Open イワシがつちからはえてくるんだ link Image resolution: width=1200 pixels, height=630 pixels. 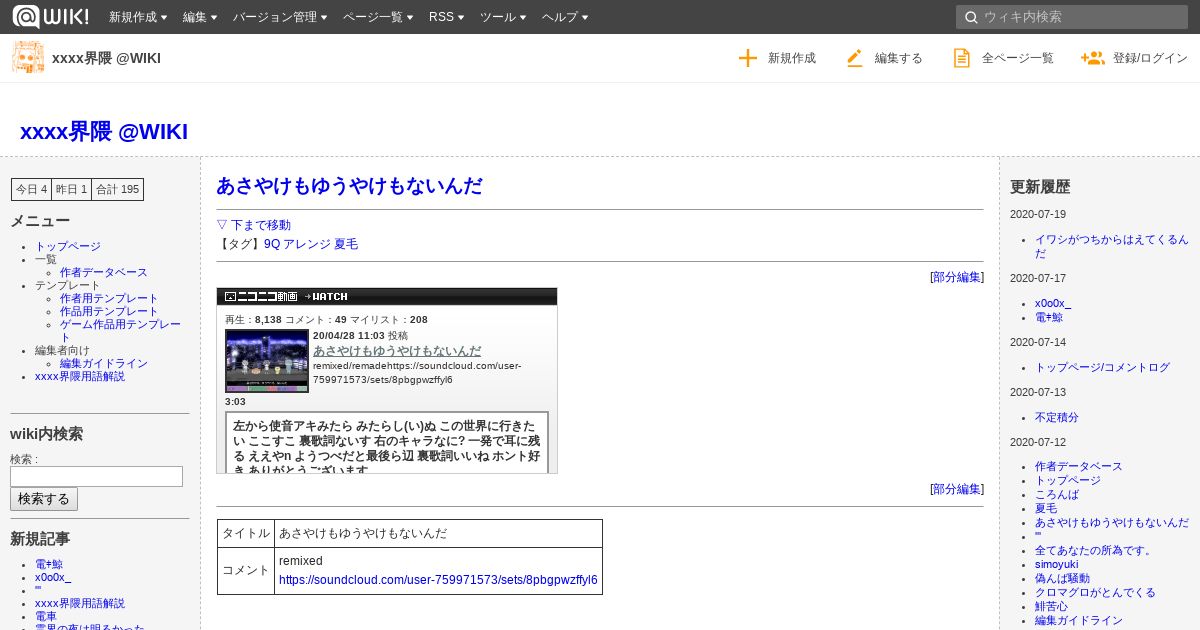pos(1112,246)
